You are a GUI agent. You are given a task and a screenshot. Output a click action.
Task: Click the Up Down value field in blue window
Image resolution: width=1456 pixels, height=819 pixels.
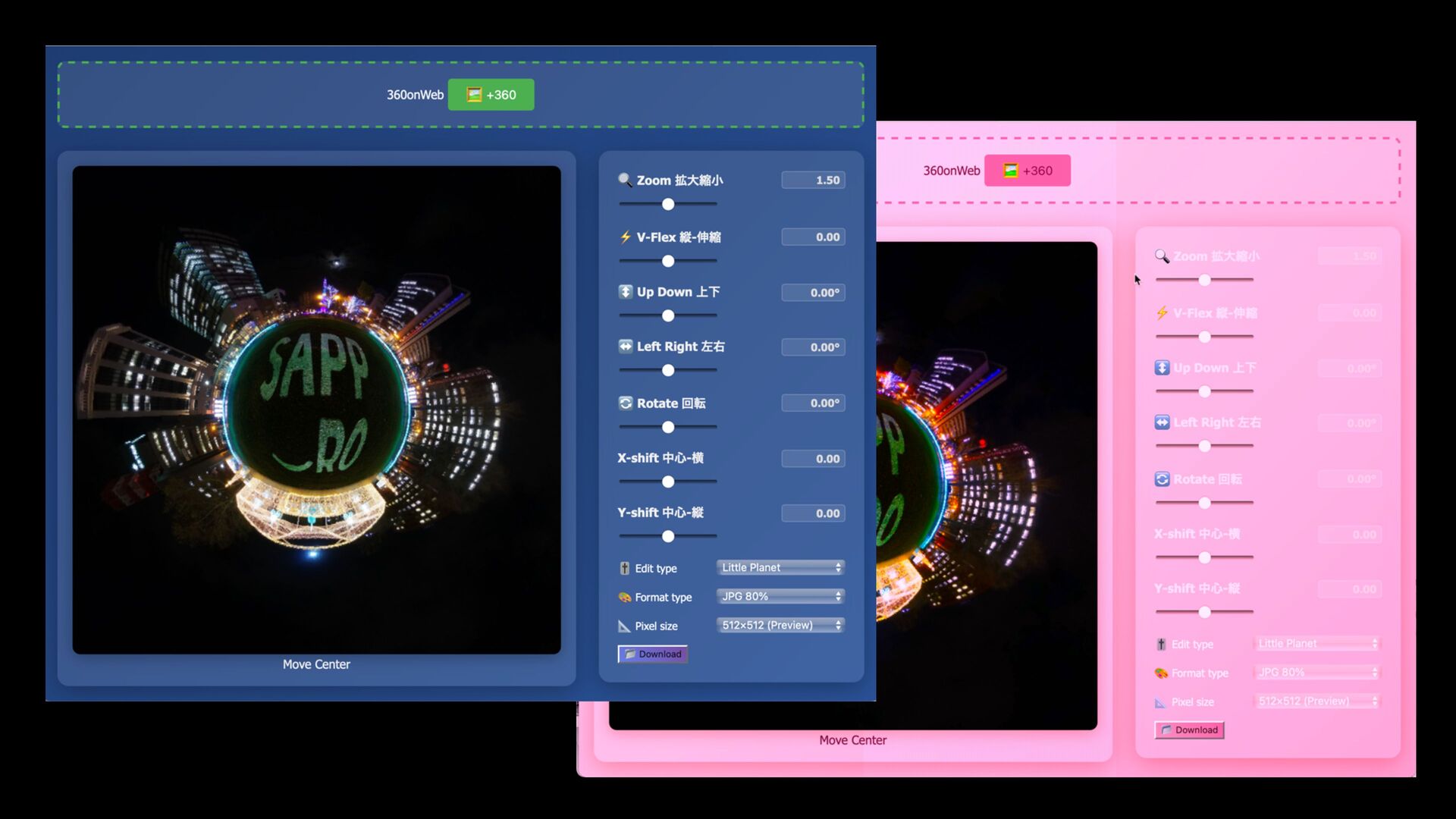pyautogui.click(x=814, y=292)
